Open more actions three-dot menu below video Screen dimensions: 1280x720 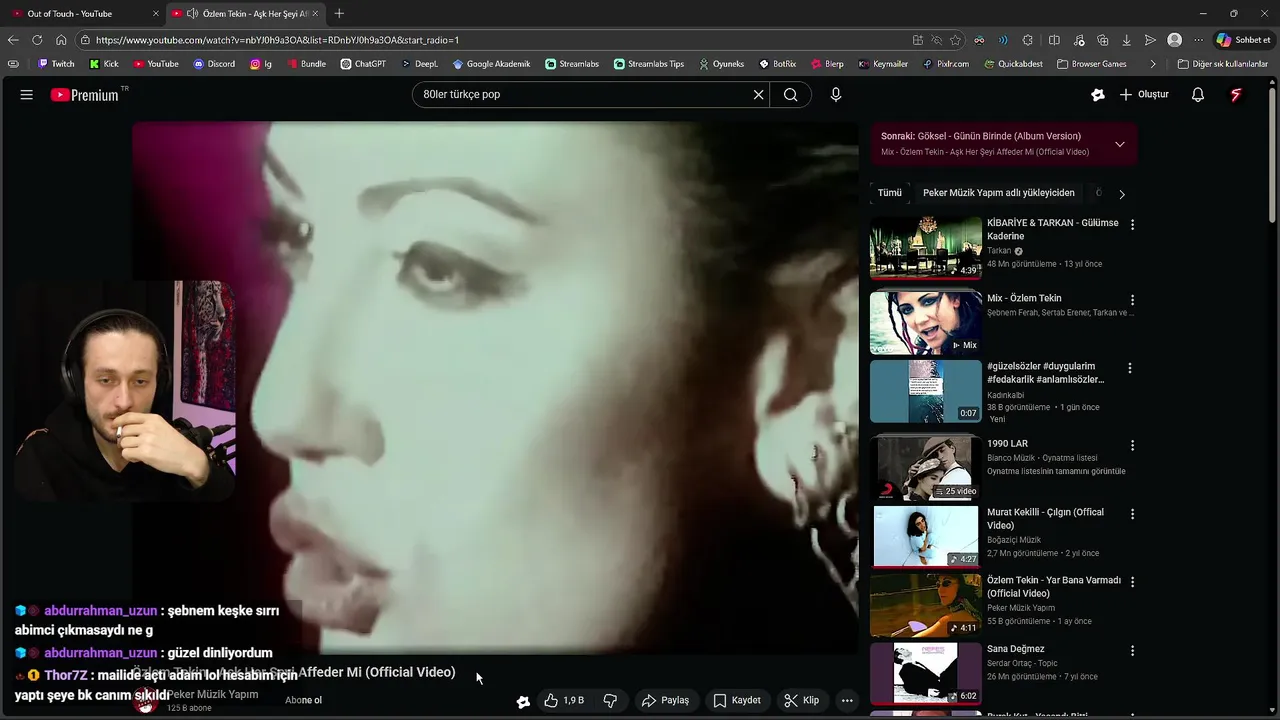[x=847, y=701]
